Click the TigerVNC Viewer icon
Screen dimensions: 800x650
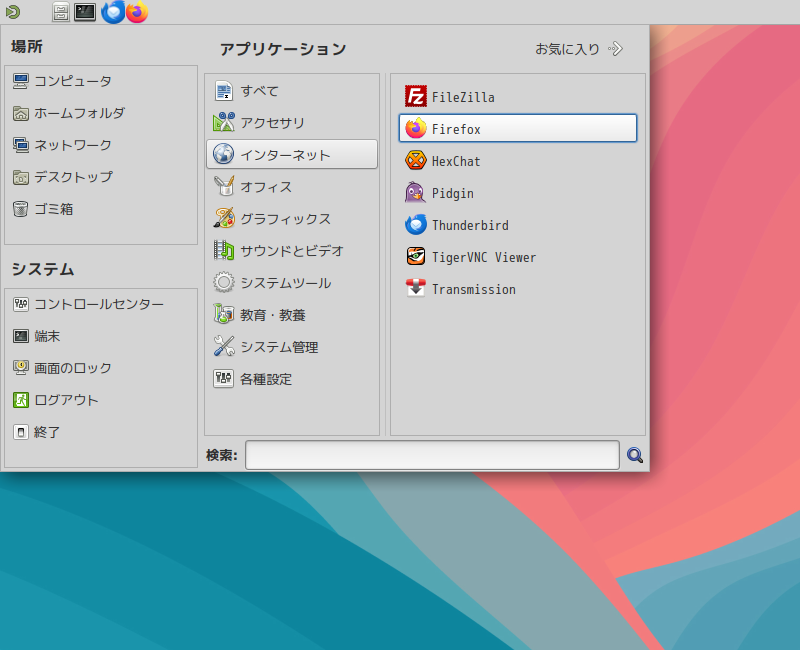pos(415,257)
